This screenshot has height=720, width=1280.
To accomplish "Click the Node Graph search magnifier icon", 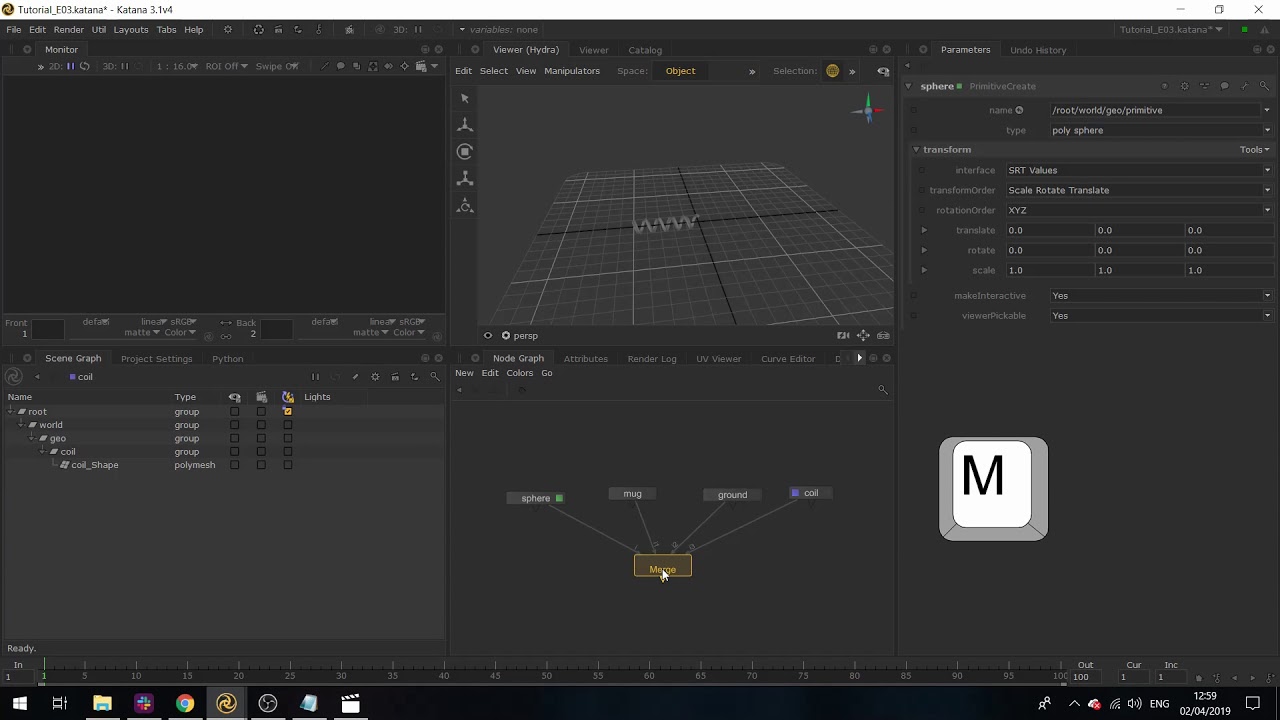I will tap(882, 390).
